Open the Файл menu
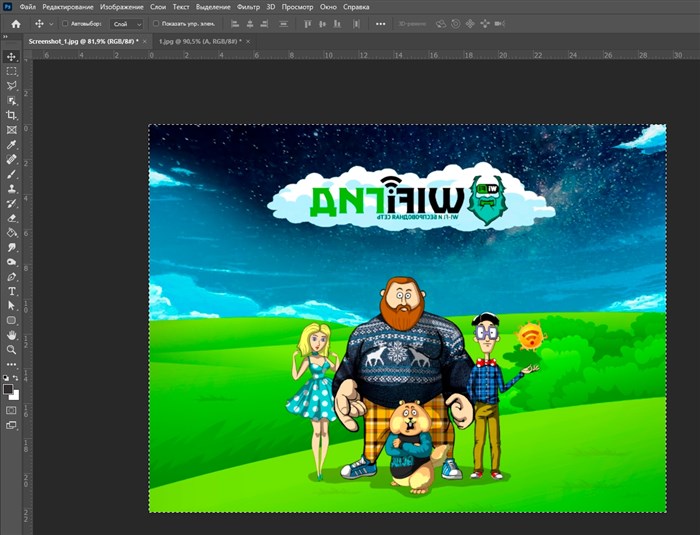The height and width of the screenshot is (535, 700). pyautogui.click(x=28, y=7)
